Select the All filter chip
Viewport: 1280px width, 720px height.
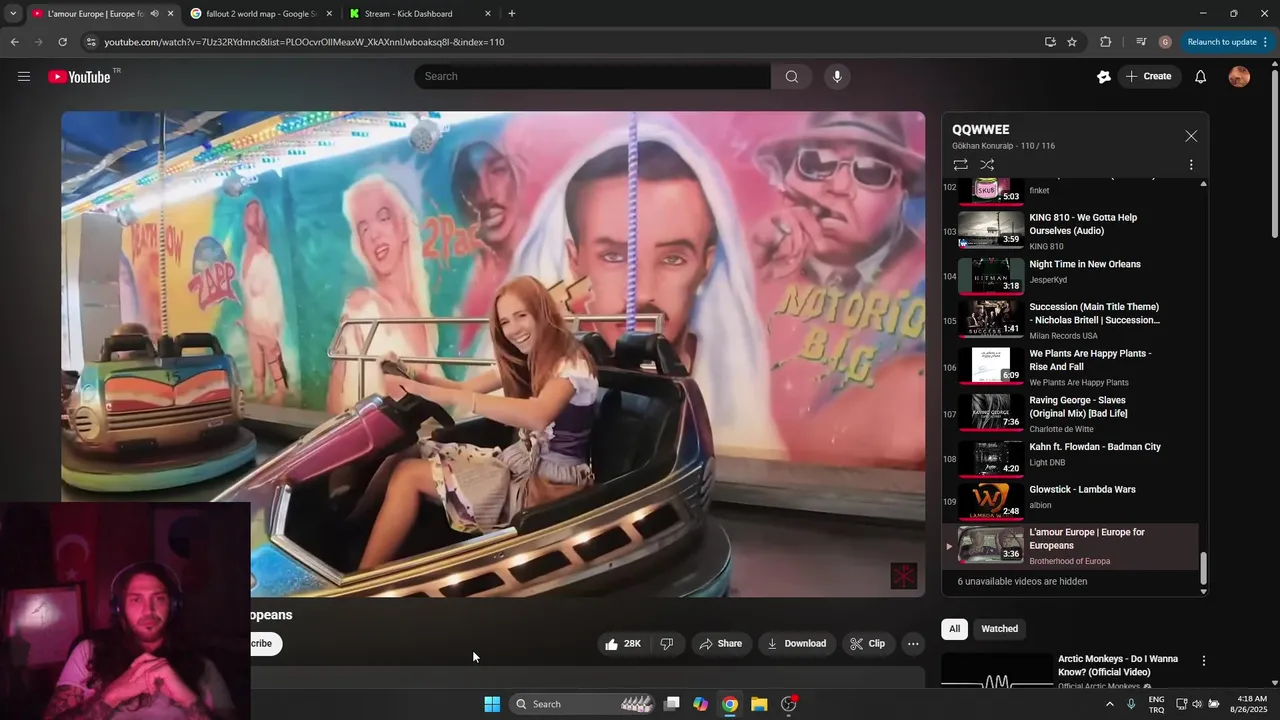954,629
